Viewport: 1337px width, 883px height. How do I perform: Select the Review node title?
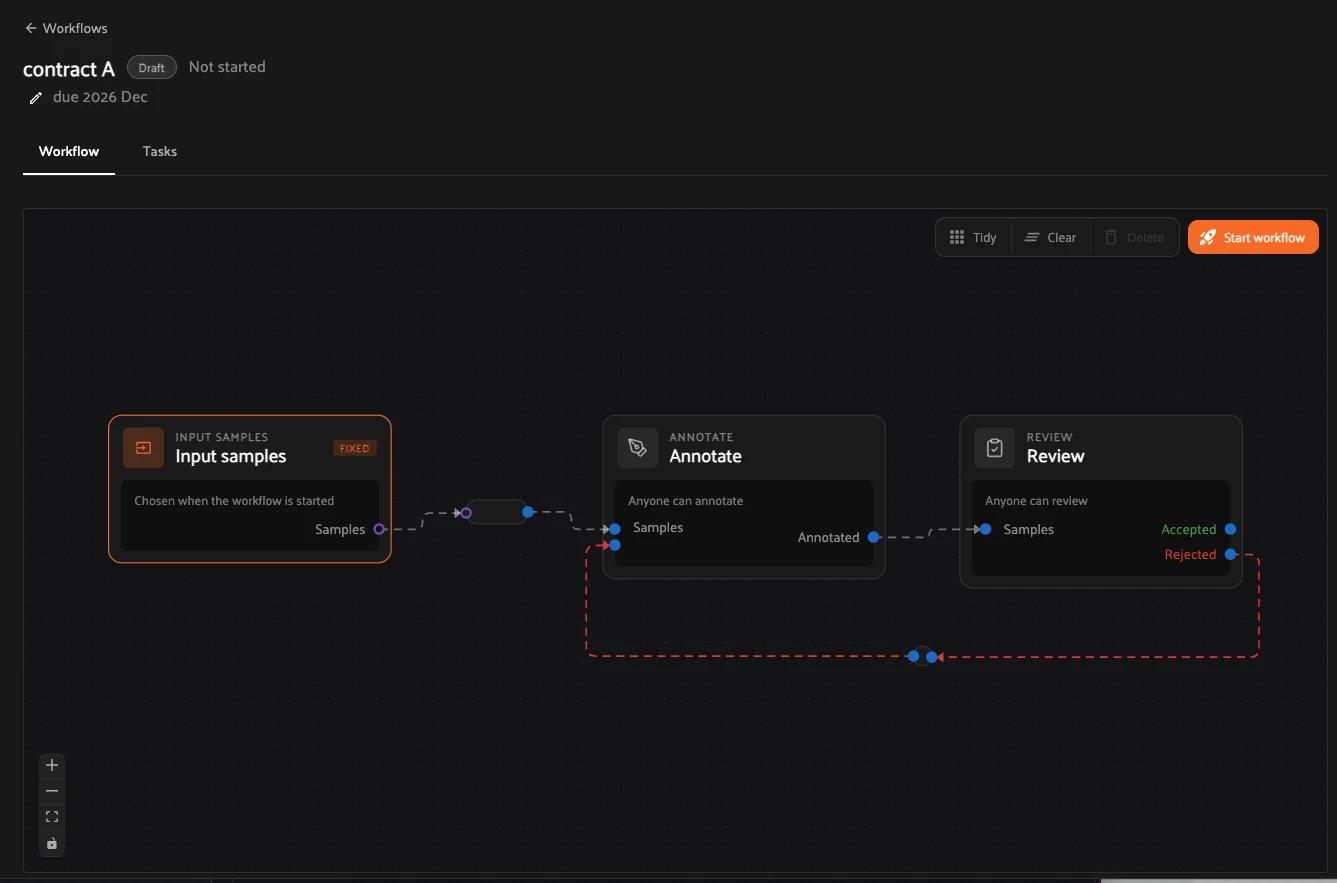pos(1055,456)
